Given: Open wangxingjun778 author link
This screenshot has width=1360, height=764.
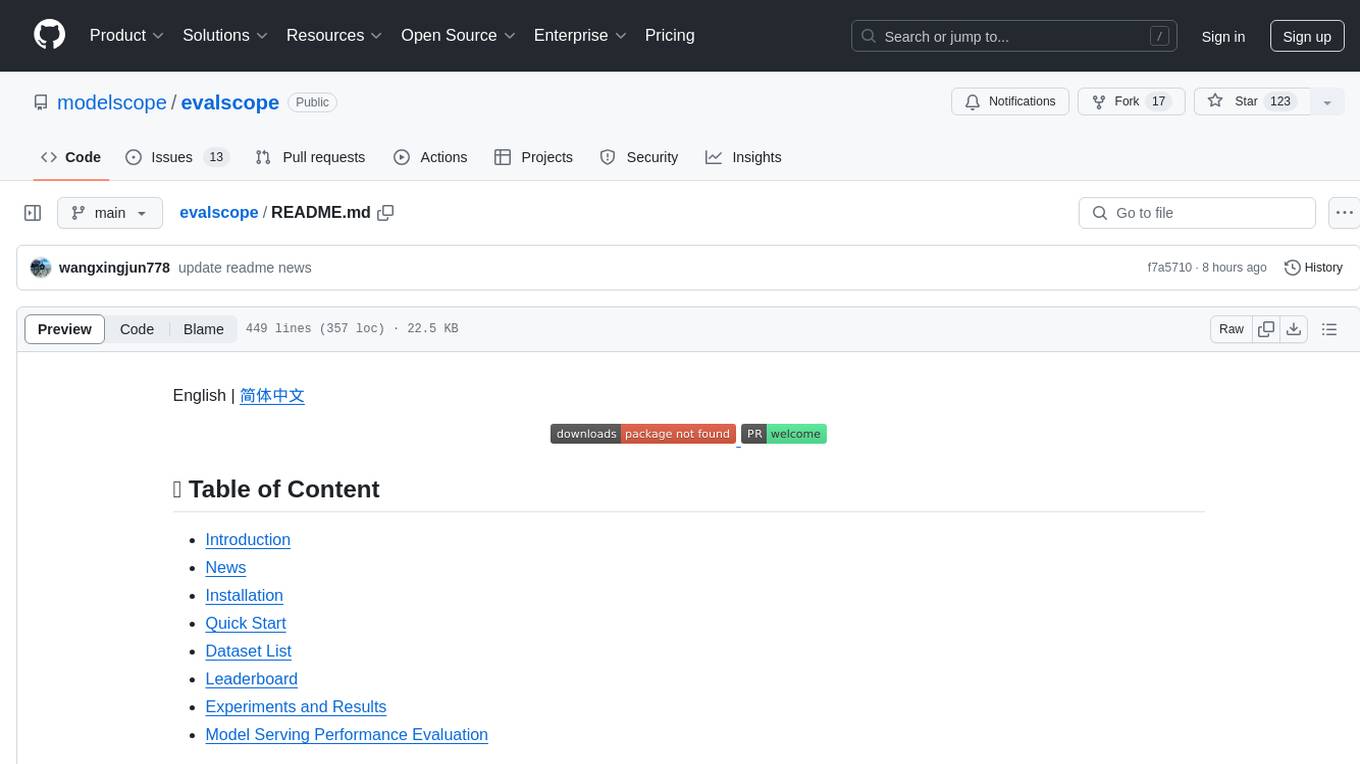Looking at the screenshot, I should tap(114, 268).
